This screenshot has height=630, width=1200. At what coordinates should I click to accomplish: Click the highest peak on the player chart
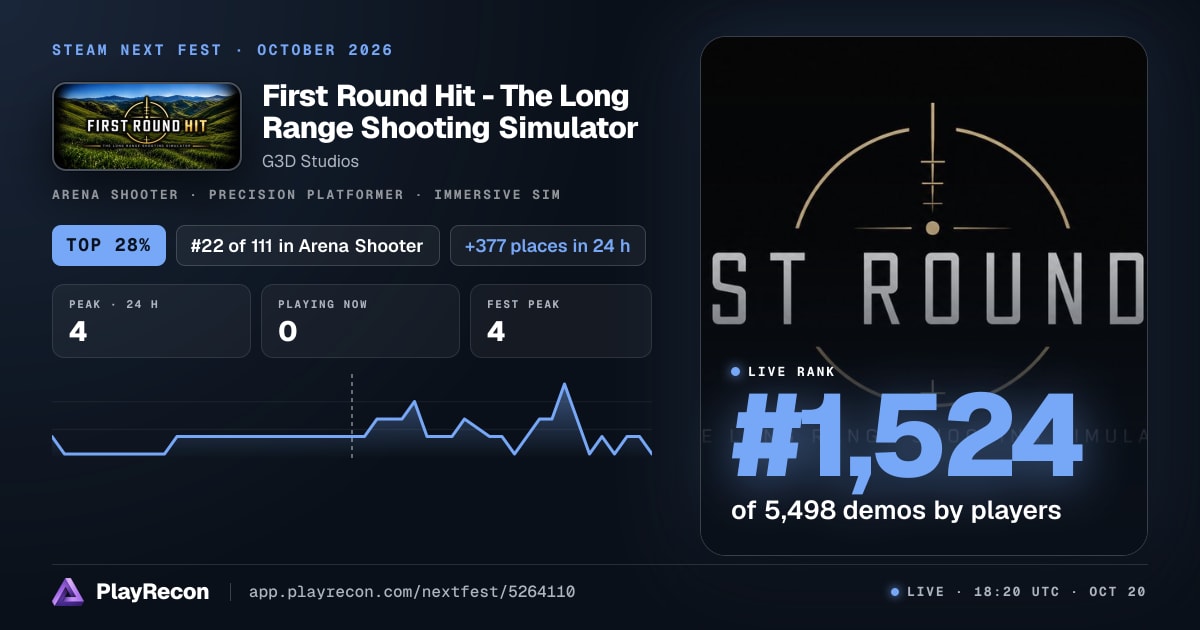click(x=565, y=384)
